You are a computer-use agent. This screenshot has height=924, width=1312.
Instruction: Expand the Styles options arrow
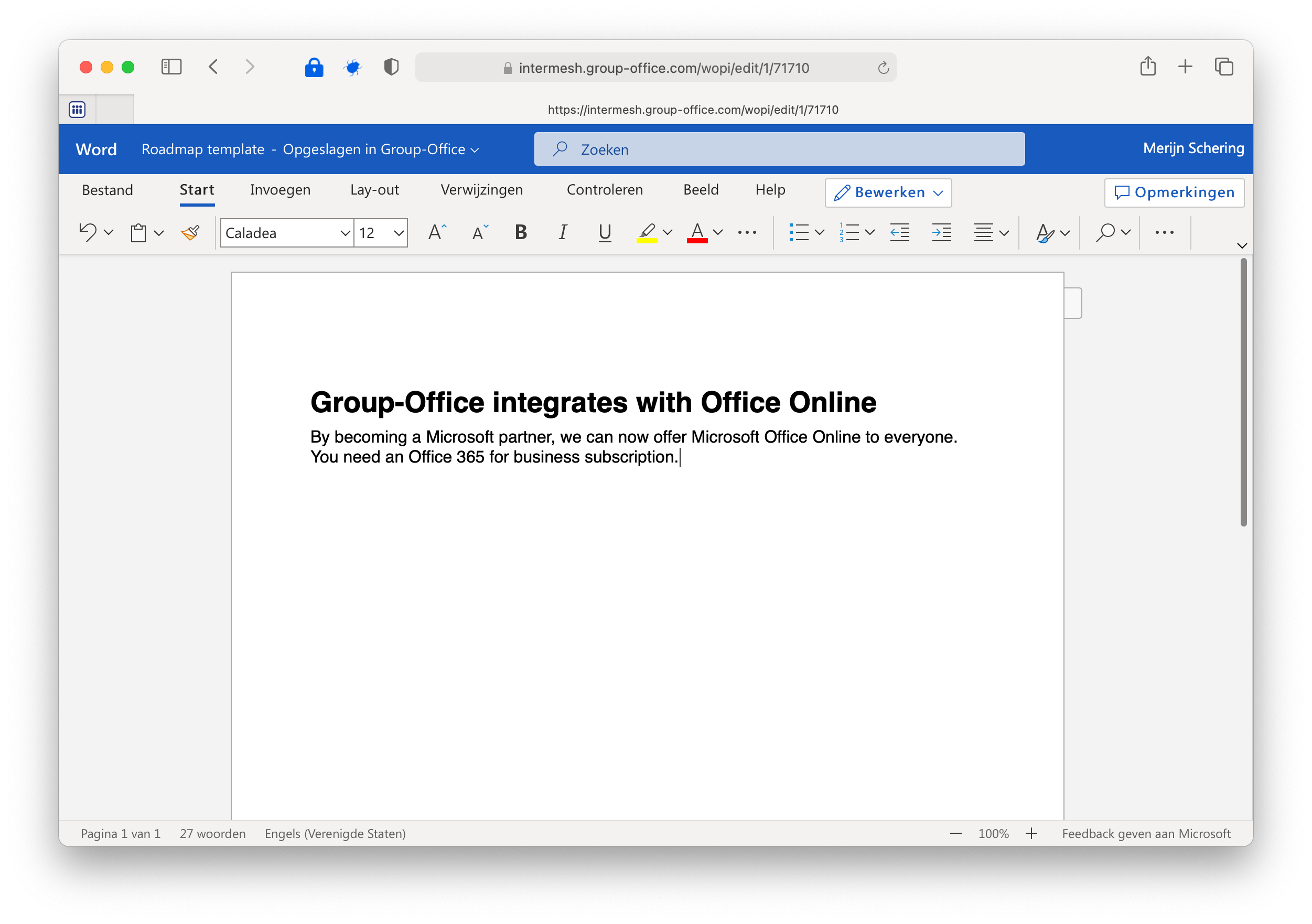tap(1064, 232)
